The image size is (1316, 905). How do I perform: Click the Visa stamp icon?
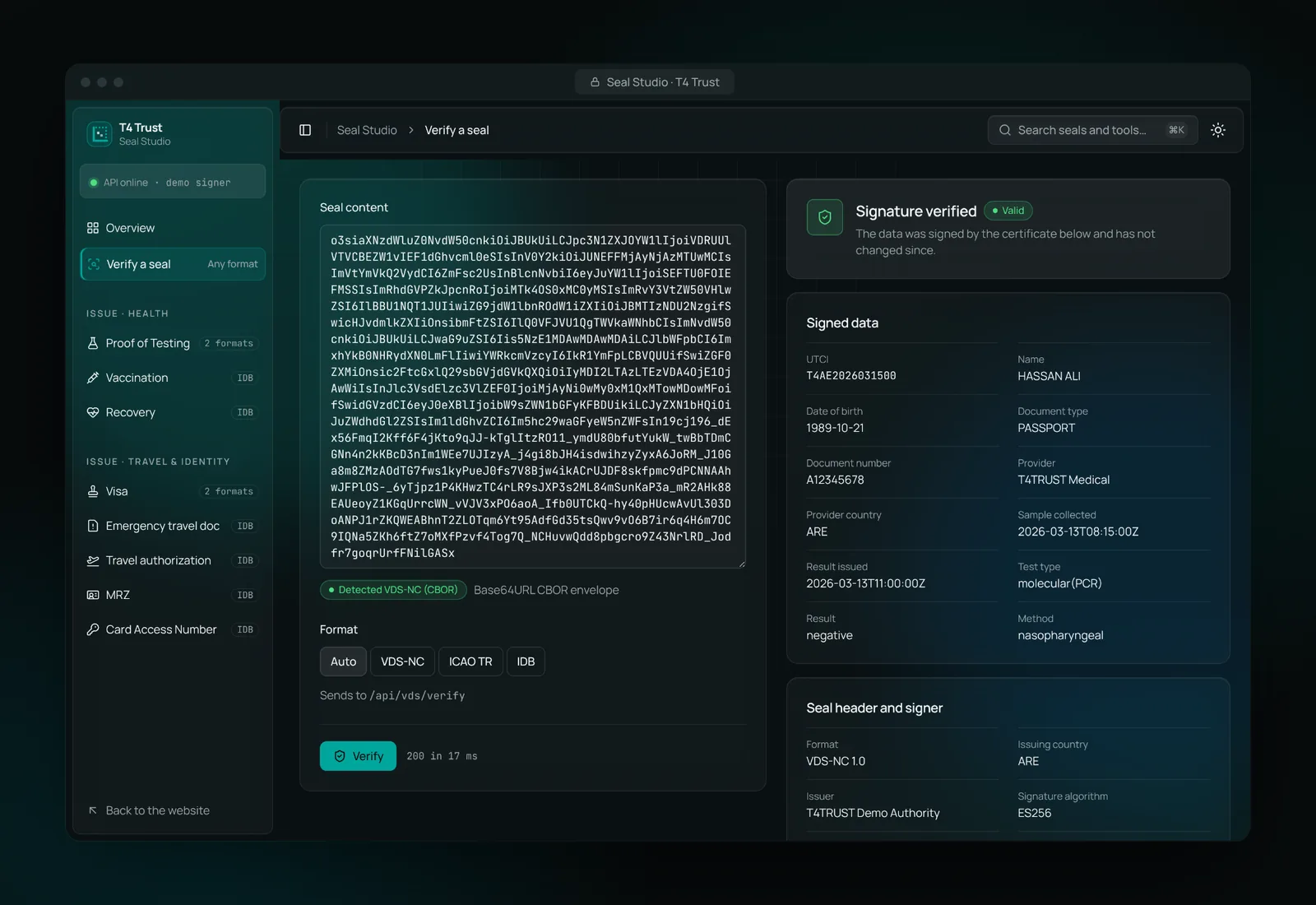[x=93, y=491]
